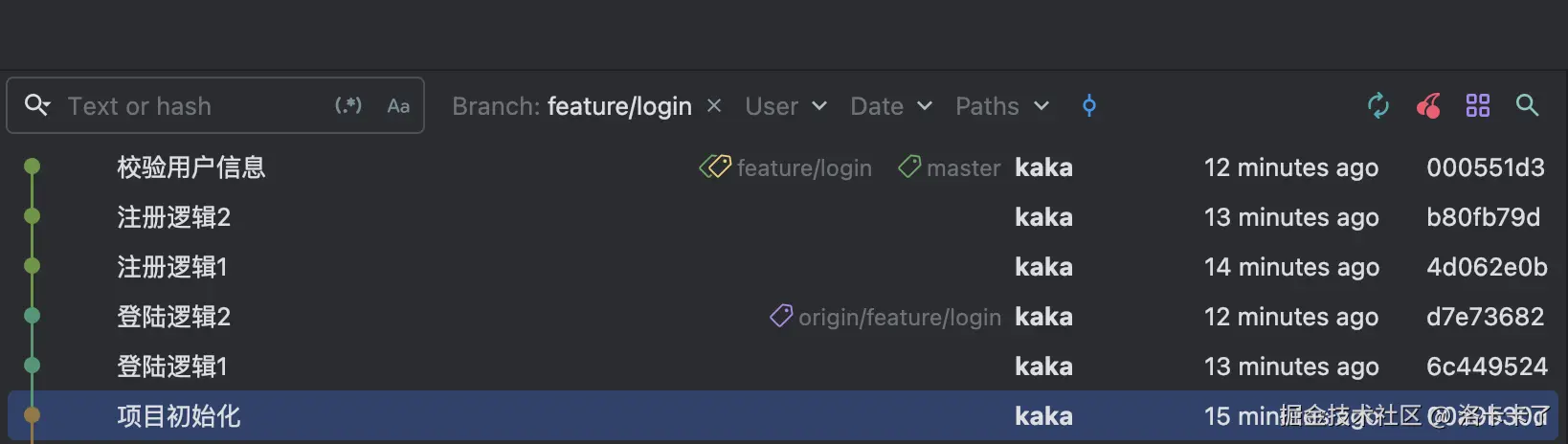
Task: Open the Branch: feature/login filter
Action: pos(571,106)
